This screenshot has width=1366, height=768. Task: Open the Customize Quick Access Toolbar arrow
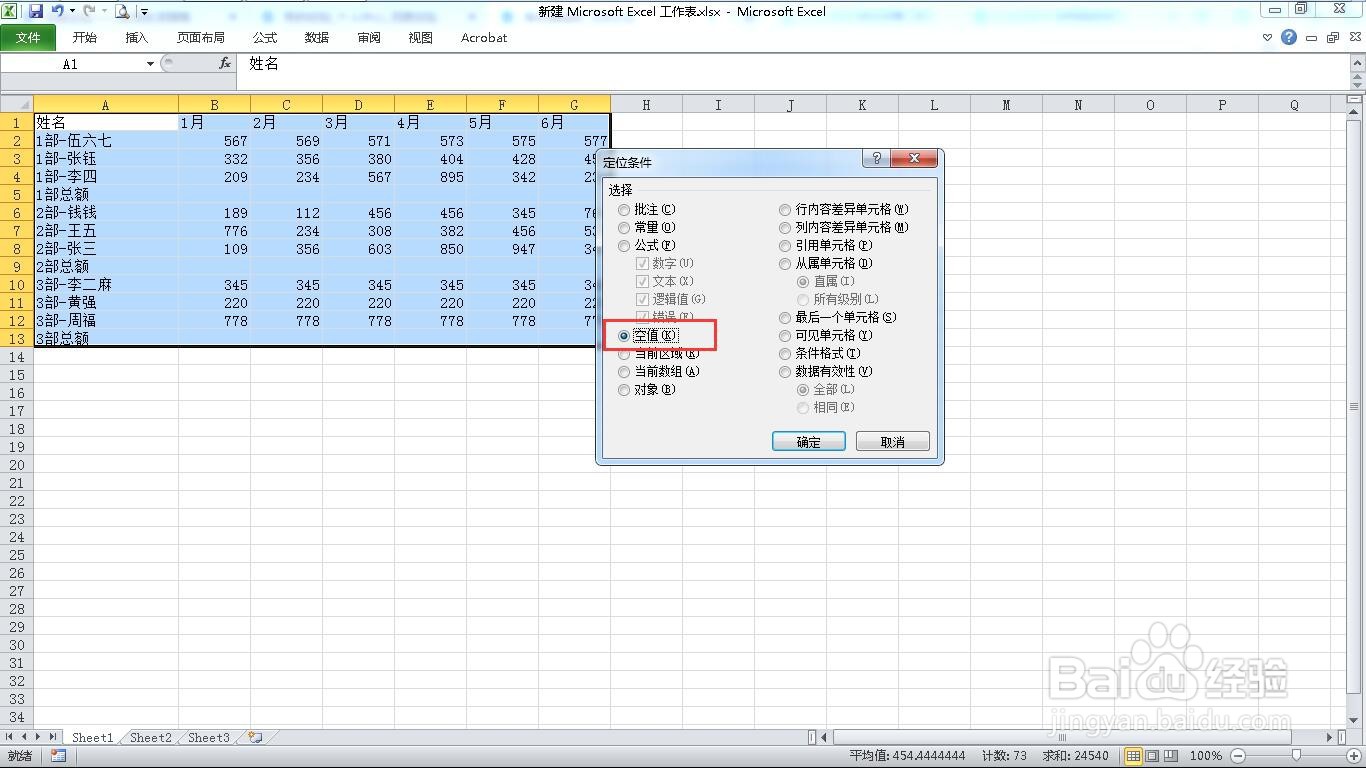click(144, 13)
